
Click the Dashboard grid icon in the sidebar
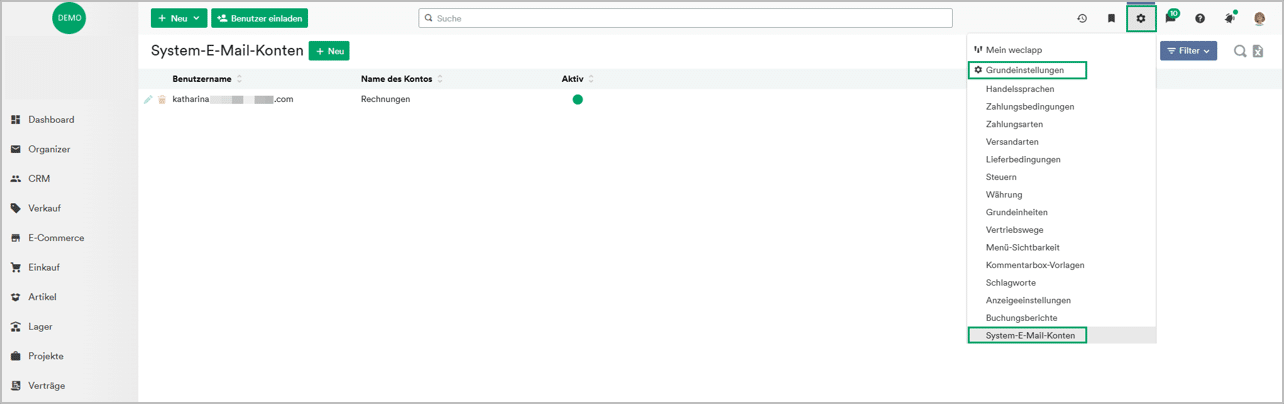[16, 119]
